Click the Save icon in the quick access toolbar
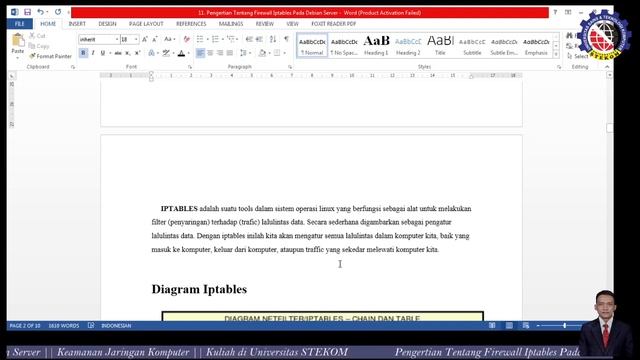 pos(27,12)
